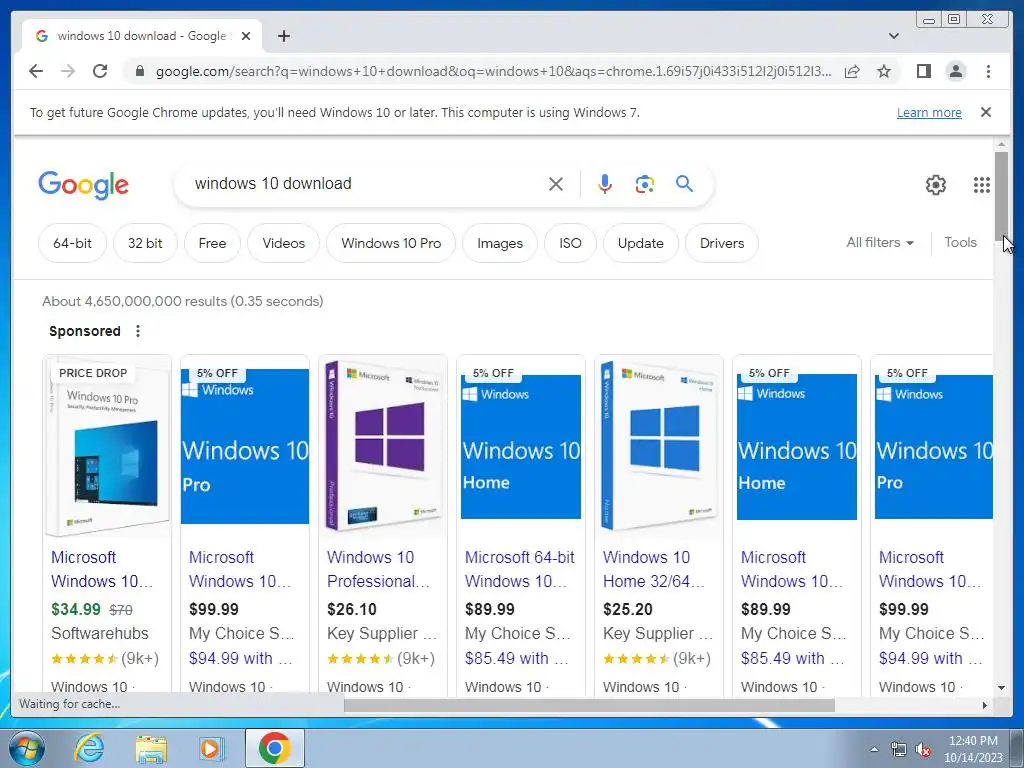Start a voice search with the microphone
The image size is (1024, 768).
(605, 184)
